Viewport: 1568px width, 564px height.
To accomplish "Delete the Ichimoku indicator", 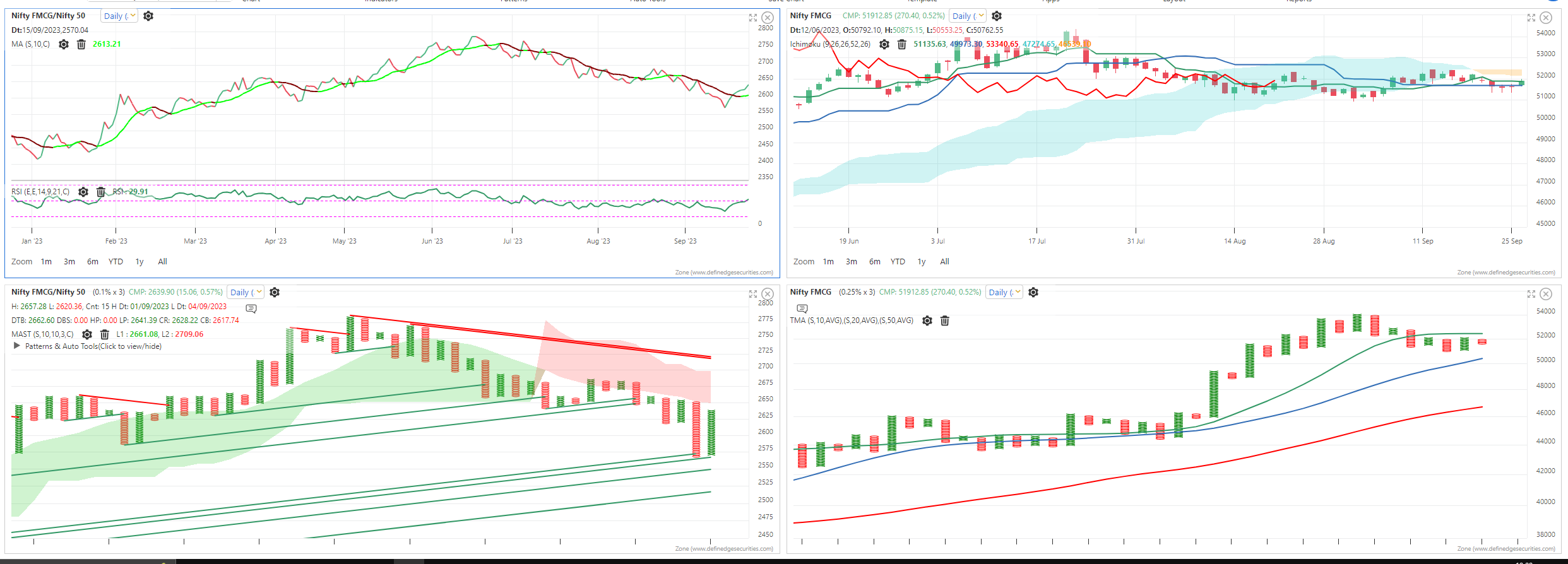I will pyautogui.click(x=902, y=44).
